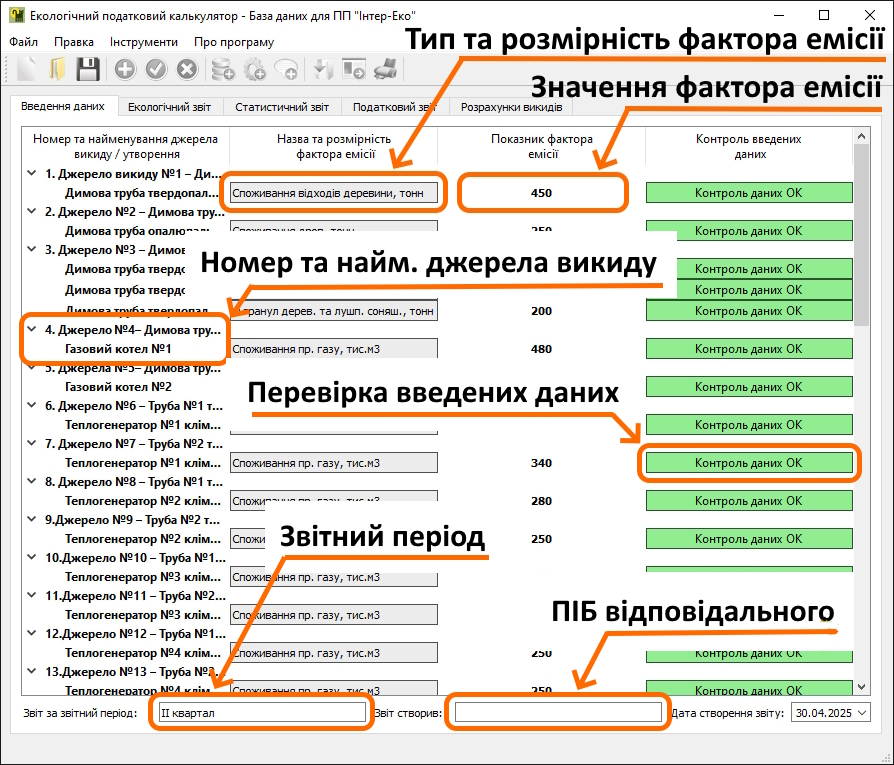Viewport: 894px width, 765px height.
Task: Click Контроль даних OK in the 480 row
Action: (x=749, y=349)
